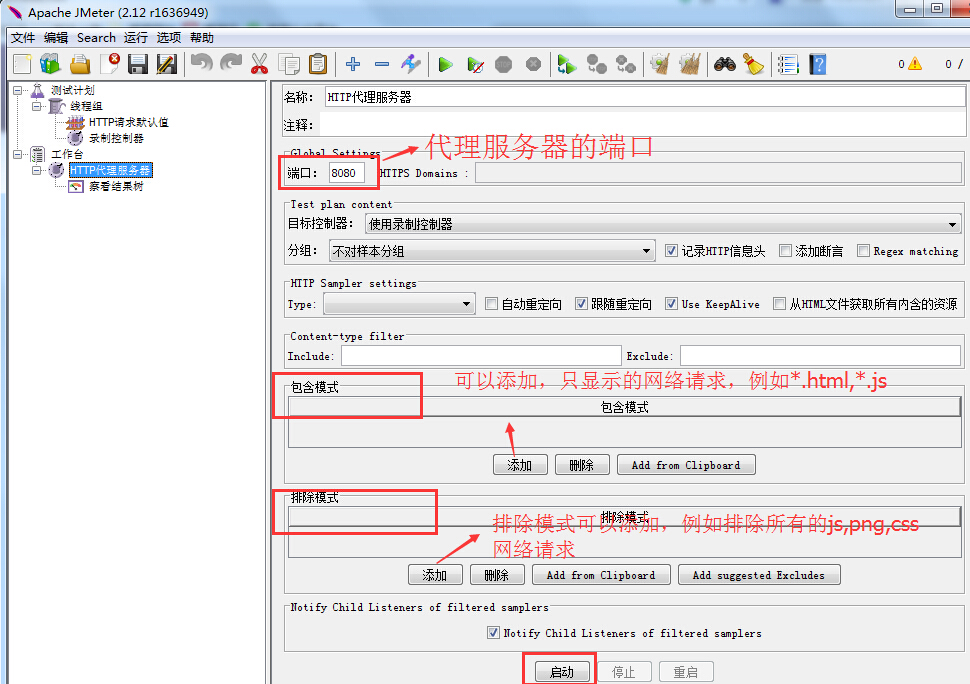
Task: Click 添加 under 排除模式
Action: pos(435,575)
